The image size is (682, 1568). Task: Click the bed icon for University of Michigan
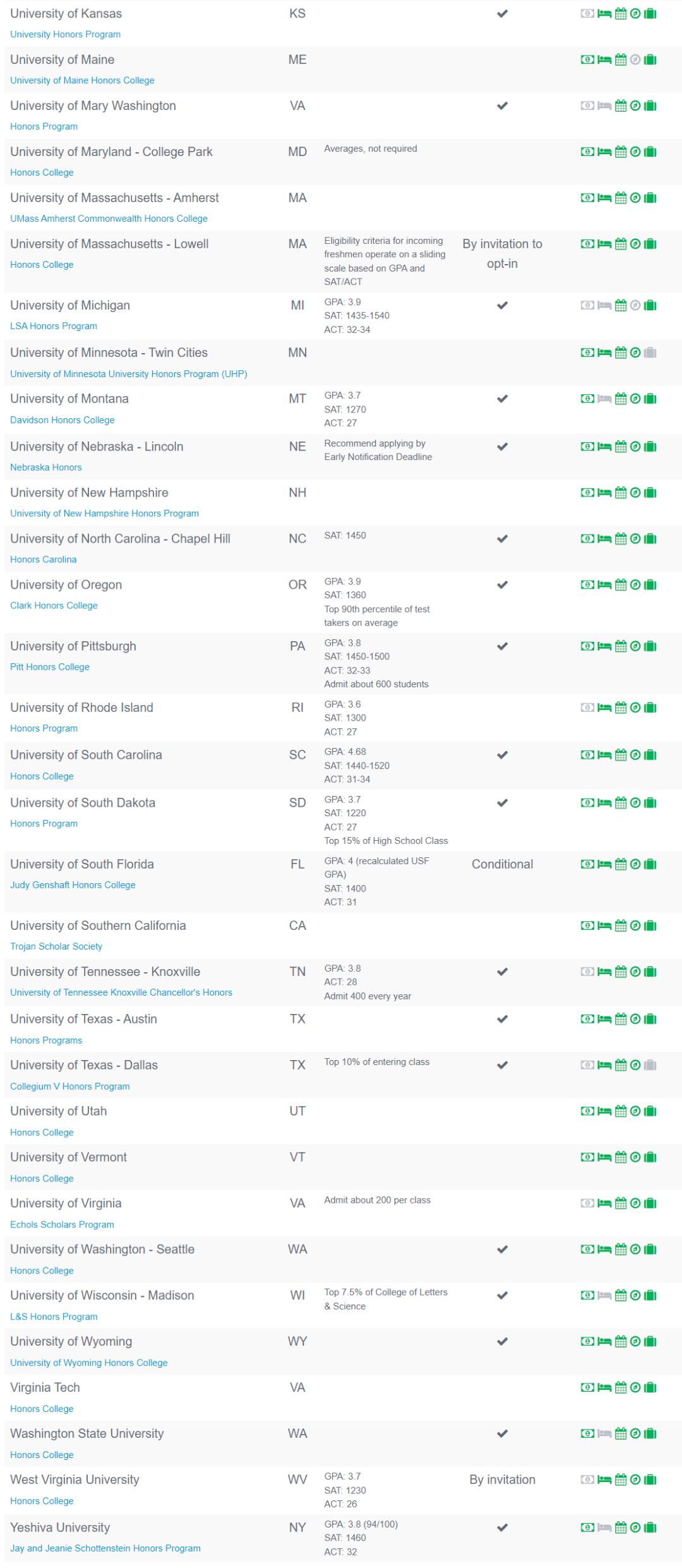click(604, 306)
